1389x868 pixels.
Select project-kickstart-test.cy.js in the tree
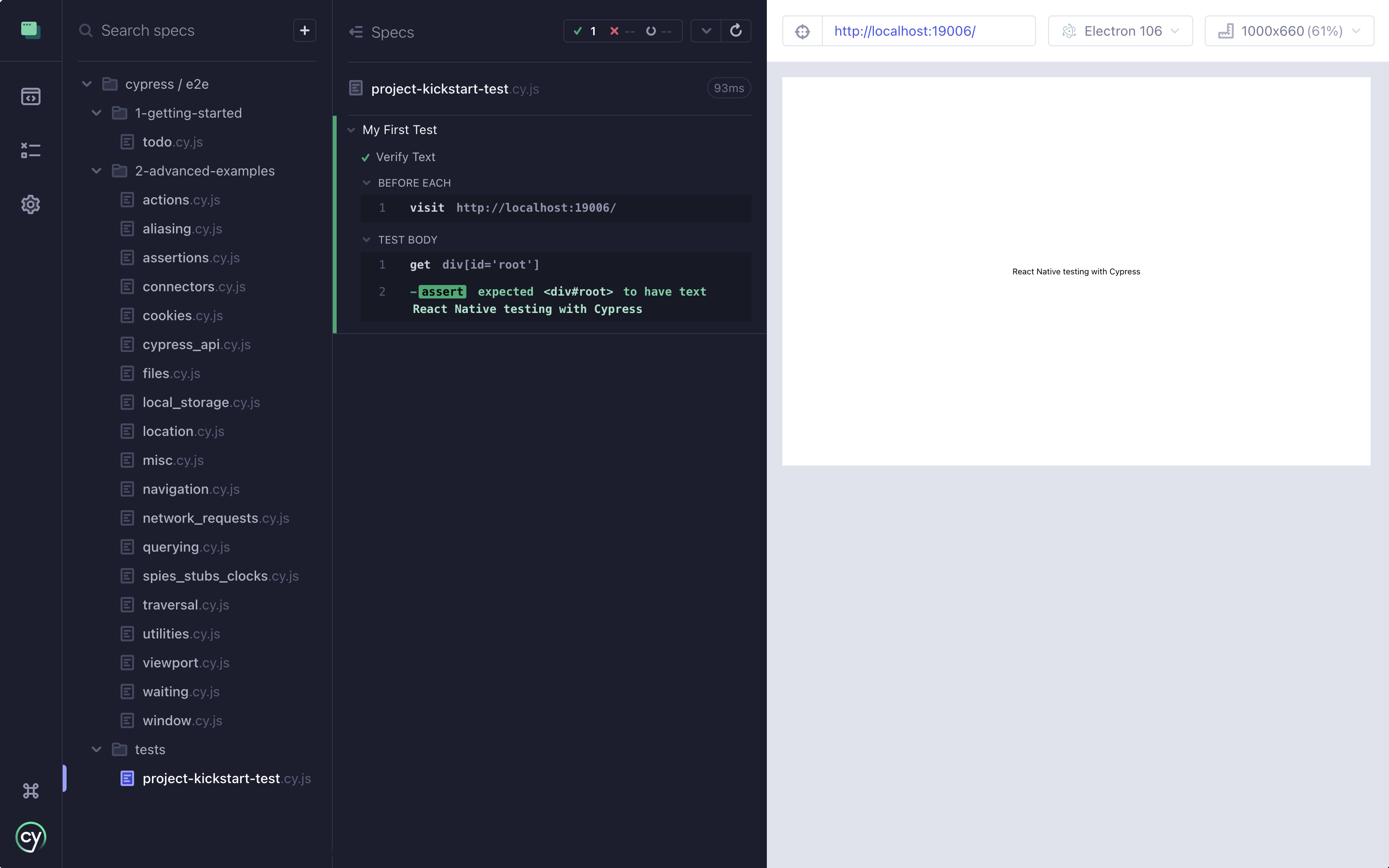click(x=226, y=778)
